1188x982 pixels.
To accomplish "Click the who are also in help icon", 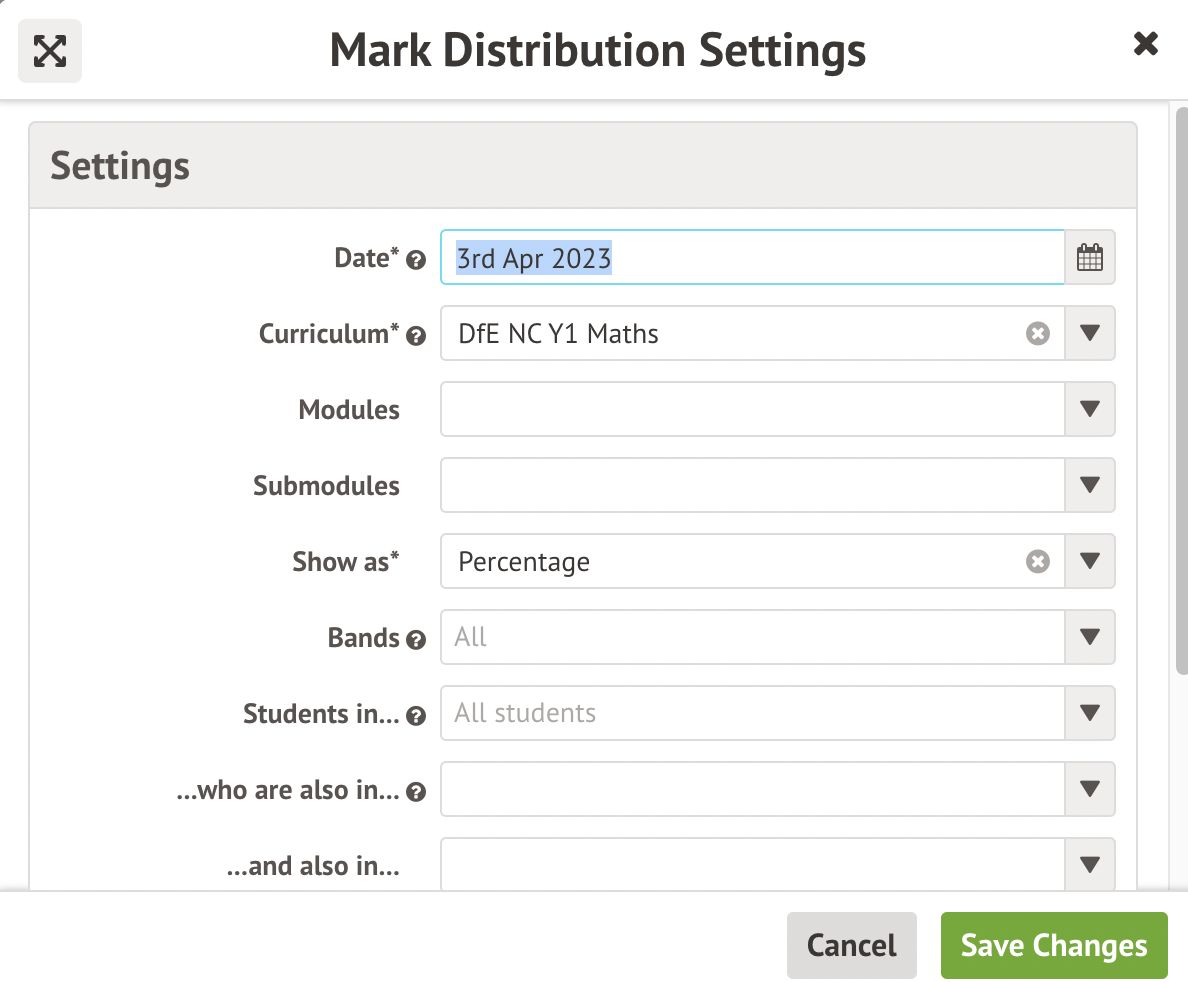I will pyautogui.click(x=417, y=793).
